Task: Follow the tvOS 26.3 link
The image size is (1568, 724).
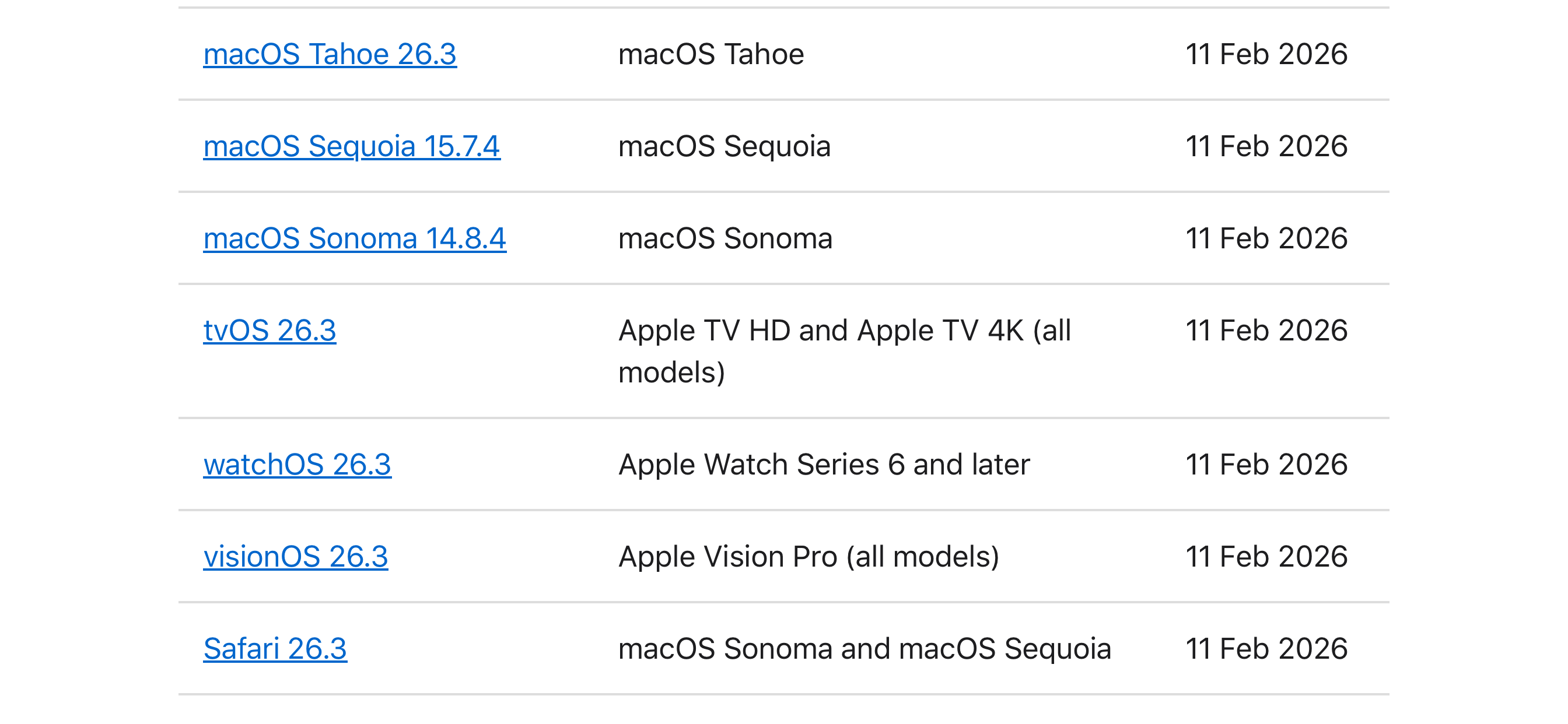Action: [269, 331]
